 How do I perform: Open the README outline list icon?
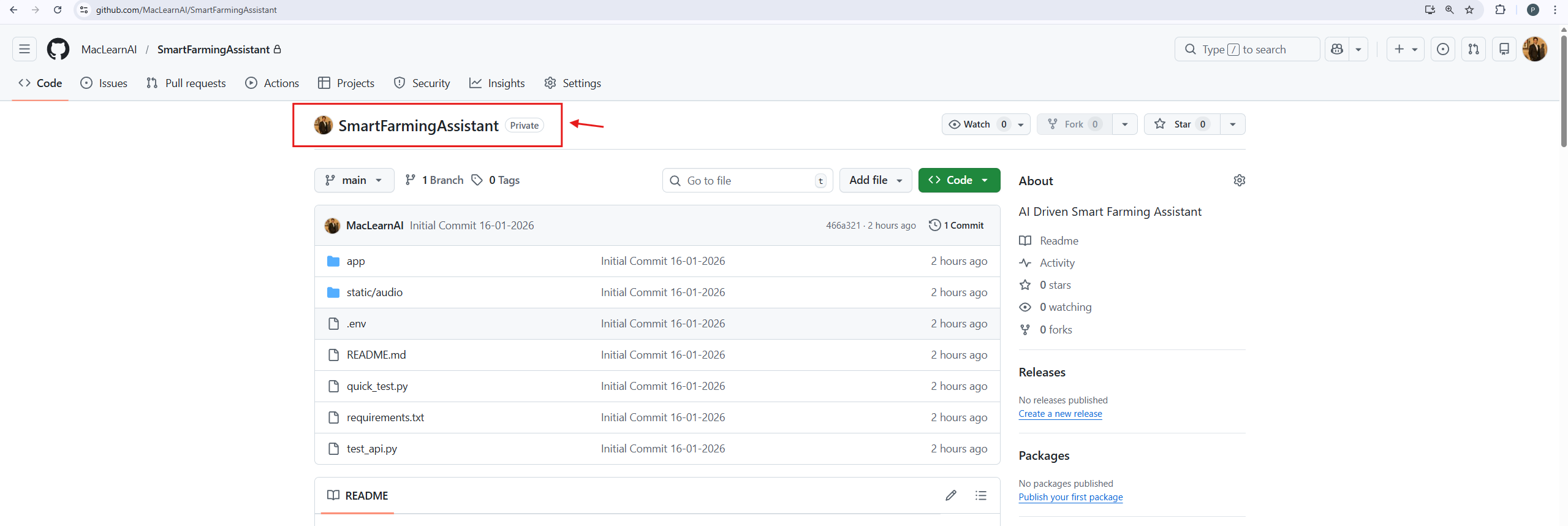[x=980, y=495]
